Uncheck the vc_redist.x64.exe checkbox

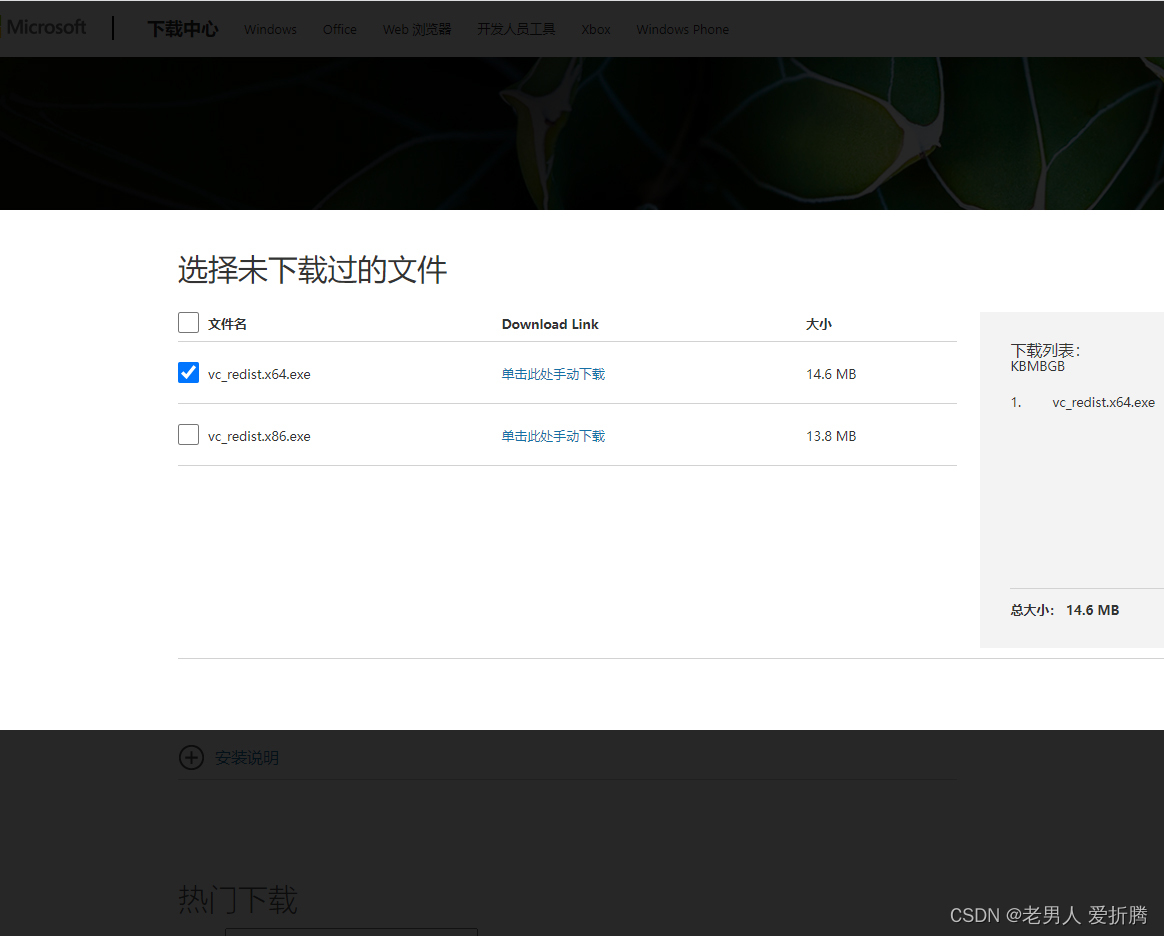point(188,372)
